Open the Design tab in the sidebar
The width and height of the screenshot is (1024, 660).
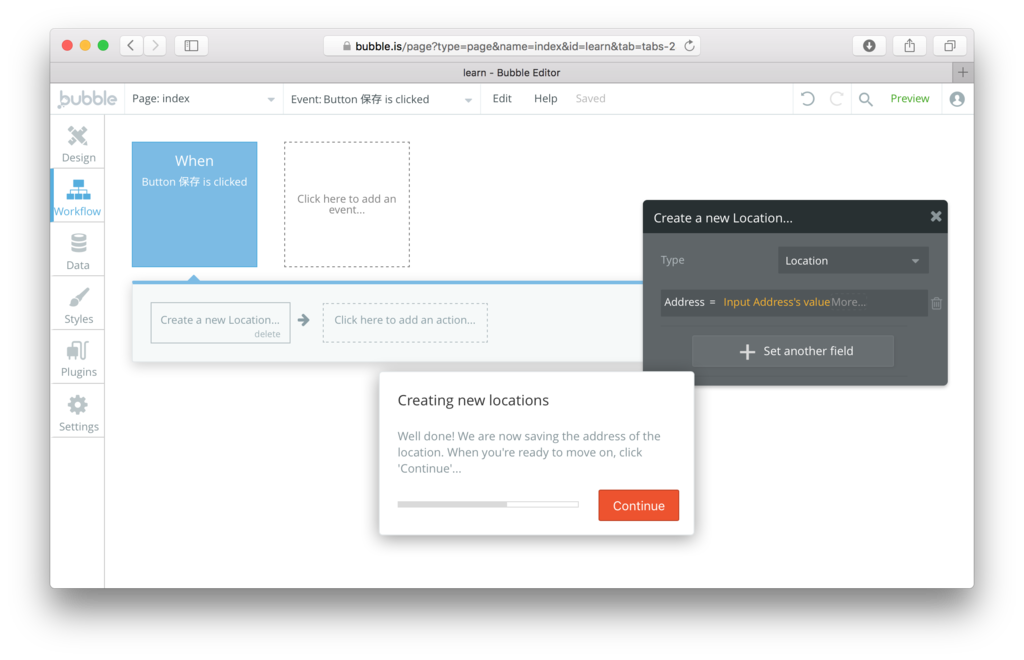(x=78, y=144)
